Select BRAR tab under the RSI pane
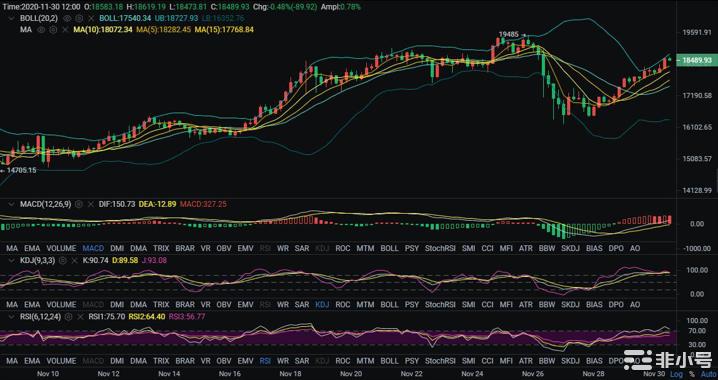Image resolution: width=718 pixels, height=380 pixels. tap(185, 361)
